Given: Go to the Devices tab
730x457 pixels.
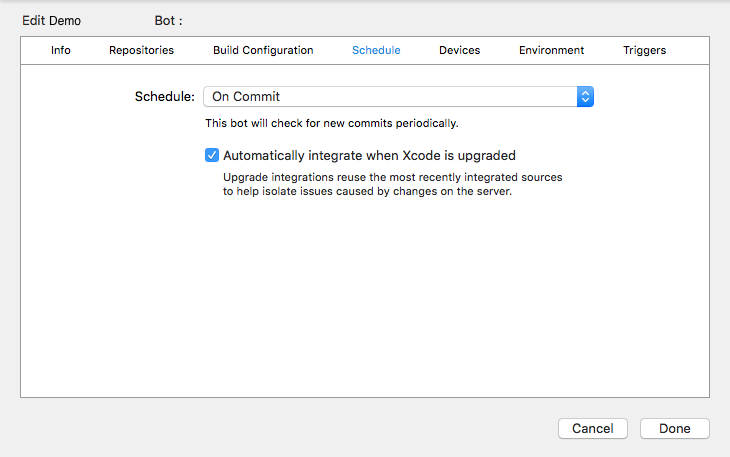Looking at the screenshot, I should click(459, 50).
